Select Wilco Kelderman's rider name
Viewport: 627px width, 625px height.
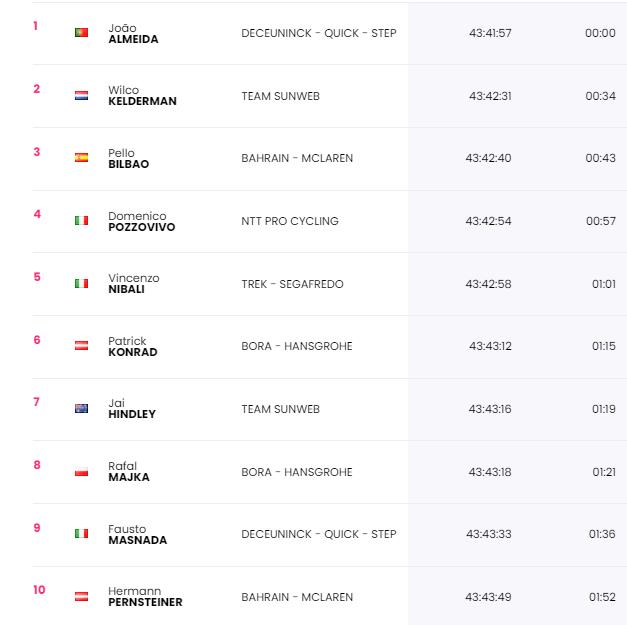pos(142,96)
